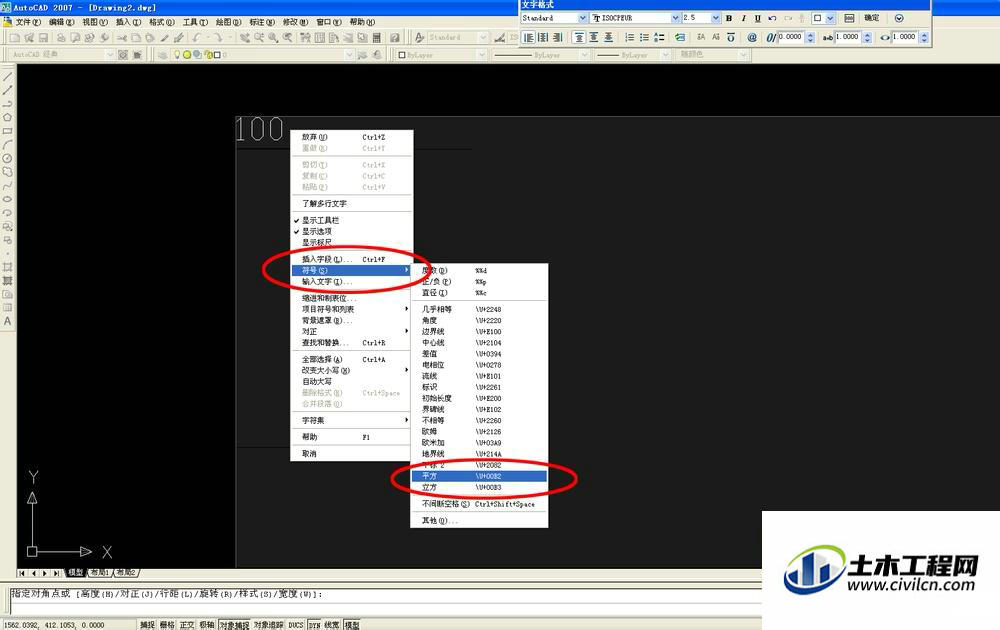Click 查找和替换 find and replace
Viewport: 1000px width, 630px height.
pyautogui.click(x=351, y=343)
